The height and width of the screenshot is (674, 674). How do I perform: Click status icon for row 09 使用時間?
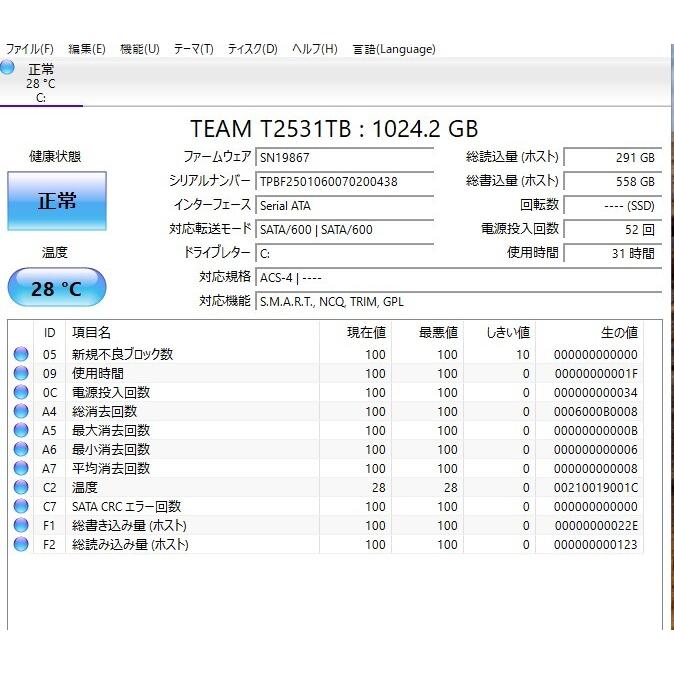point(21,373)
